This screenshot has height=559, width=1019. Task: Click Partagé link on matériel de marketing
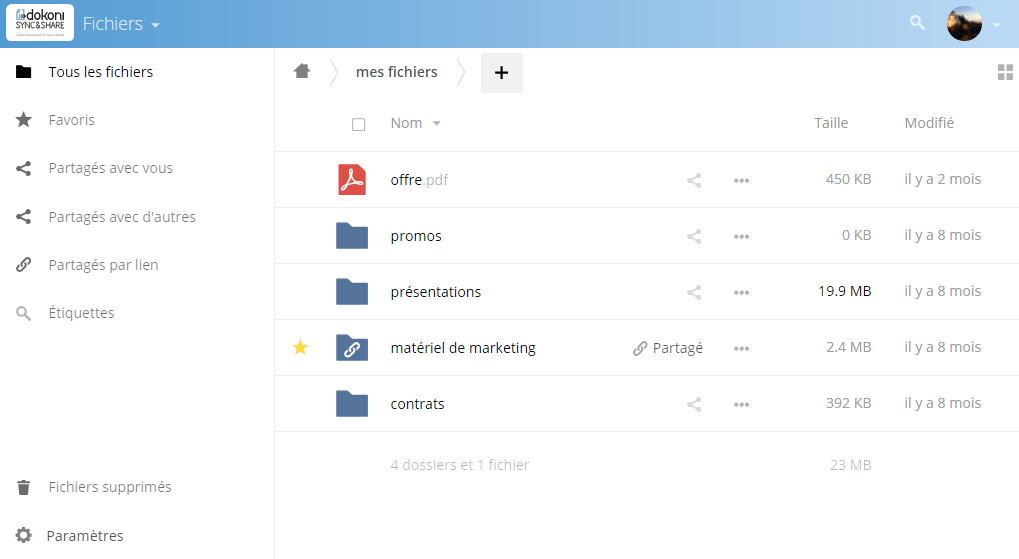click(668, 348)
